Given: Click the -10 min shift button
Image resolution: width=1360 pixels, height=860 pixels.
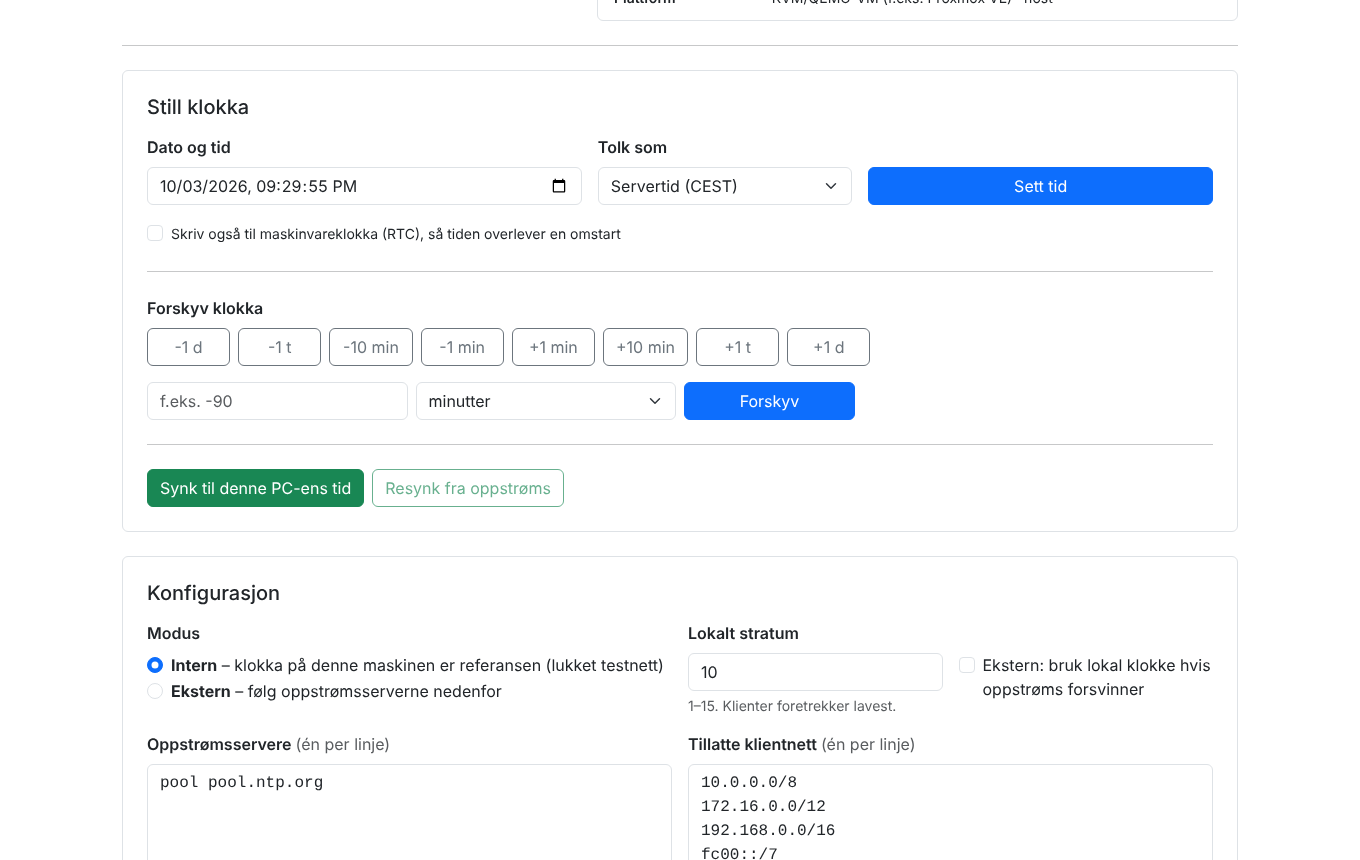Looking at the screenshot, I should pos(371,347).
